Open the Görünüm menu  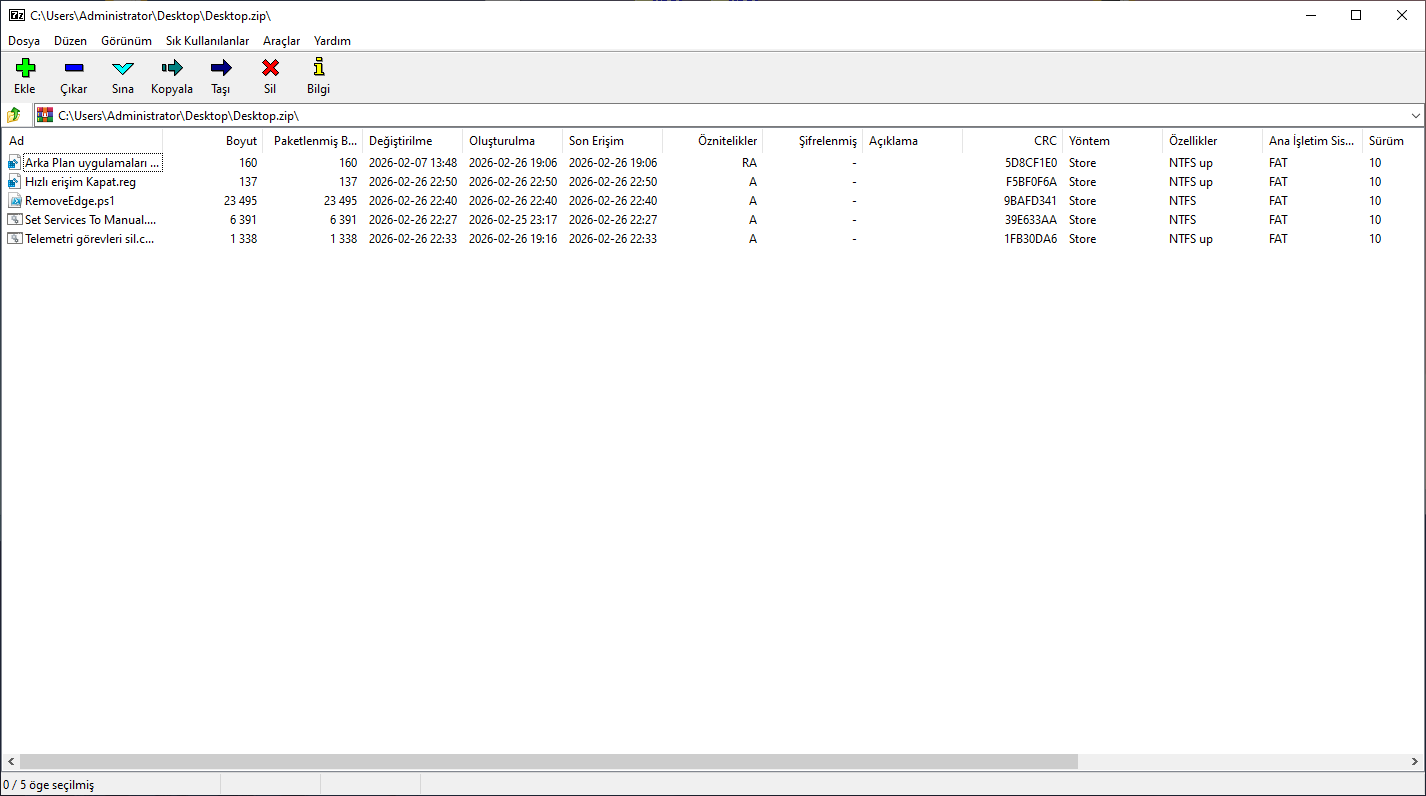point(127,41)
